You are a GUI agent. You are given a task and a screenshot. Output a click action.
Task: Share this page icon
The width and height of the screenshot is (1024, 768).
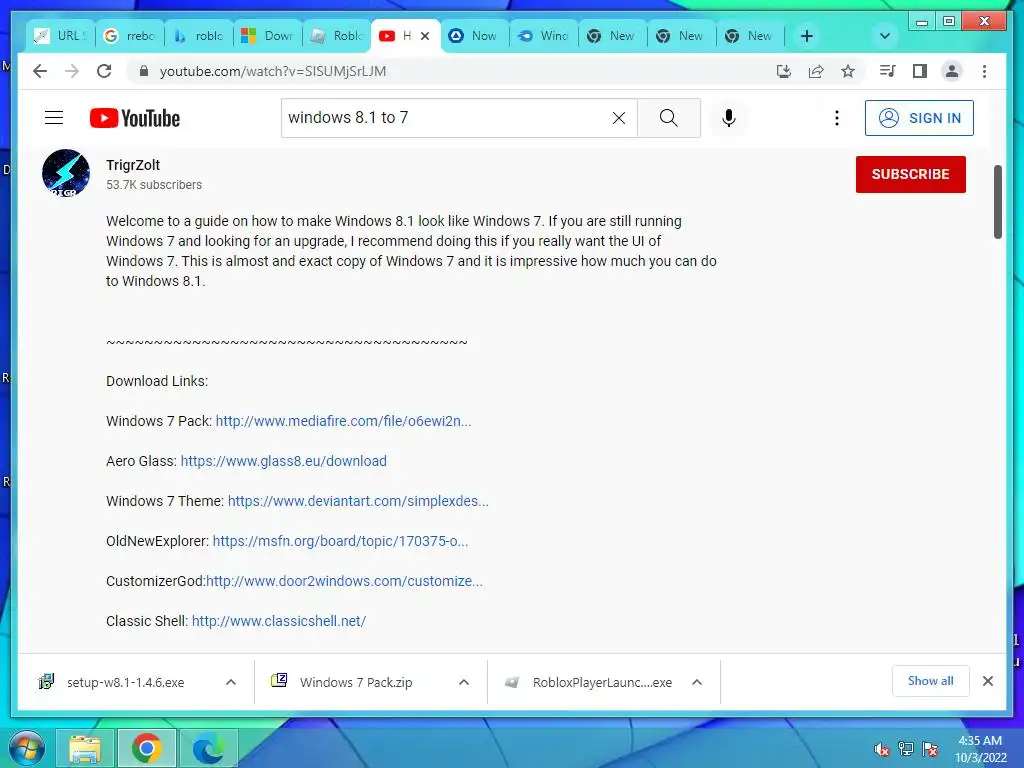coord(816,71)
